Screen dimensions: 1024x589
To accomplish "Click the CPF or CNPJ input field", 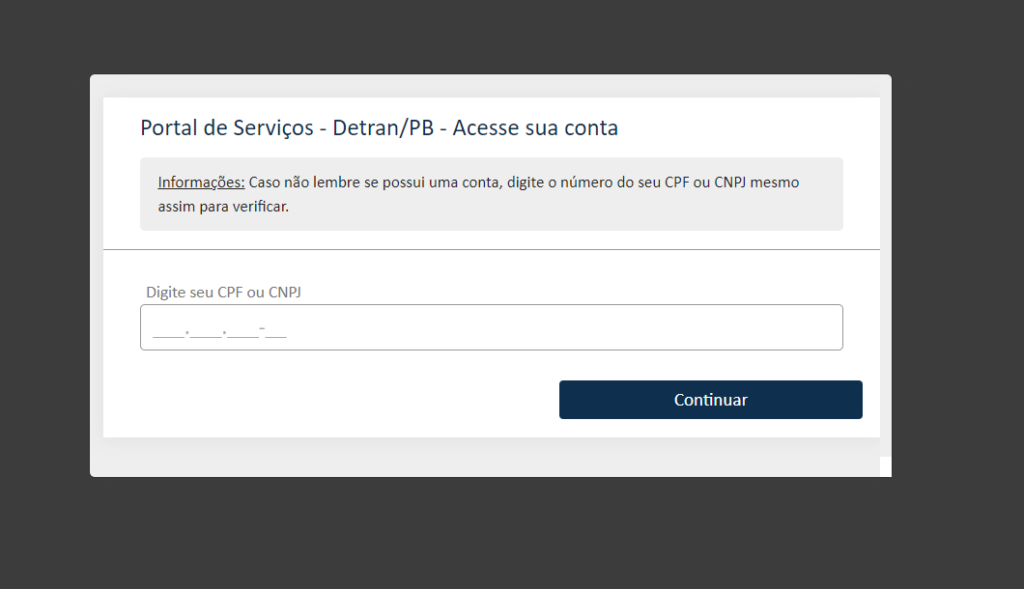I will tap(490, 327).
